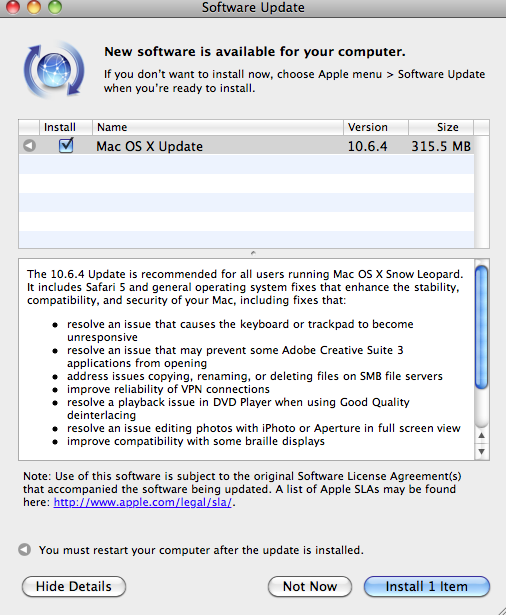
Task: Open the apple.com/legal/sla link
Action: coord(143,502)
